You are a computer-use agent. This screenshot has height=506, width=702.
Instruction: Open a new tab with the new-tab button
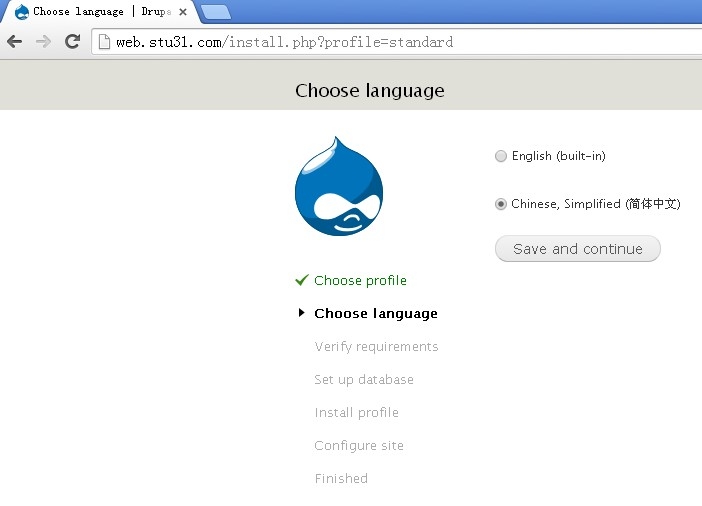(x=215, y=12)
